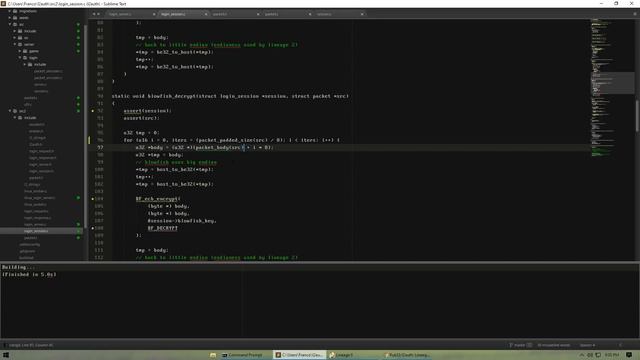Collapse the include folder under src2
Viewport: 640px width, 360px height.
[15, 118]
